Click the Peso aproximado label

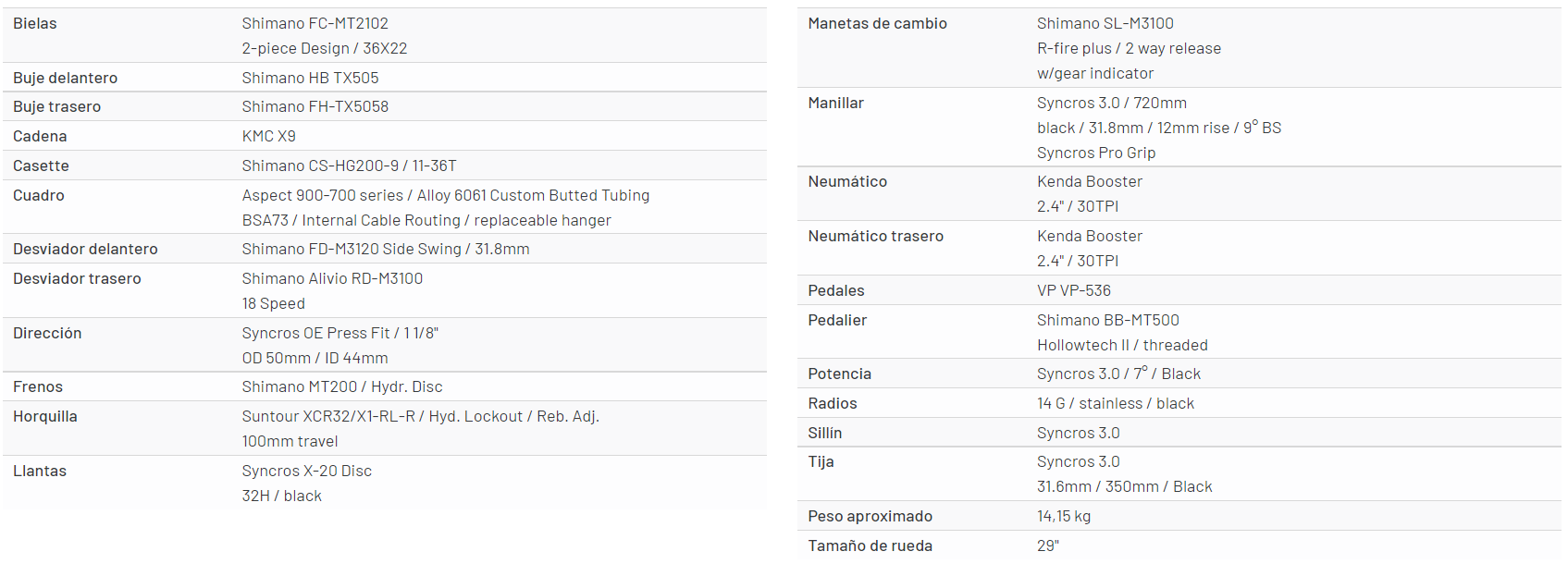(x=870, y=516)
